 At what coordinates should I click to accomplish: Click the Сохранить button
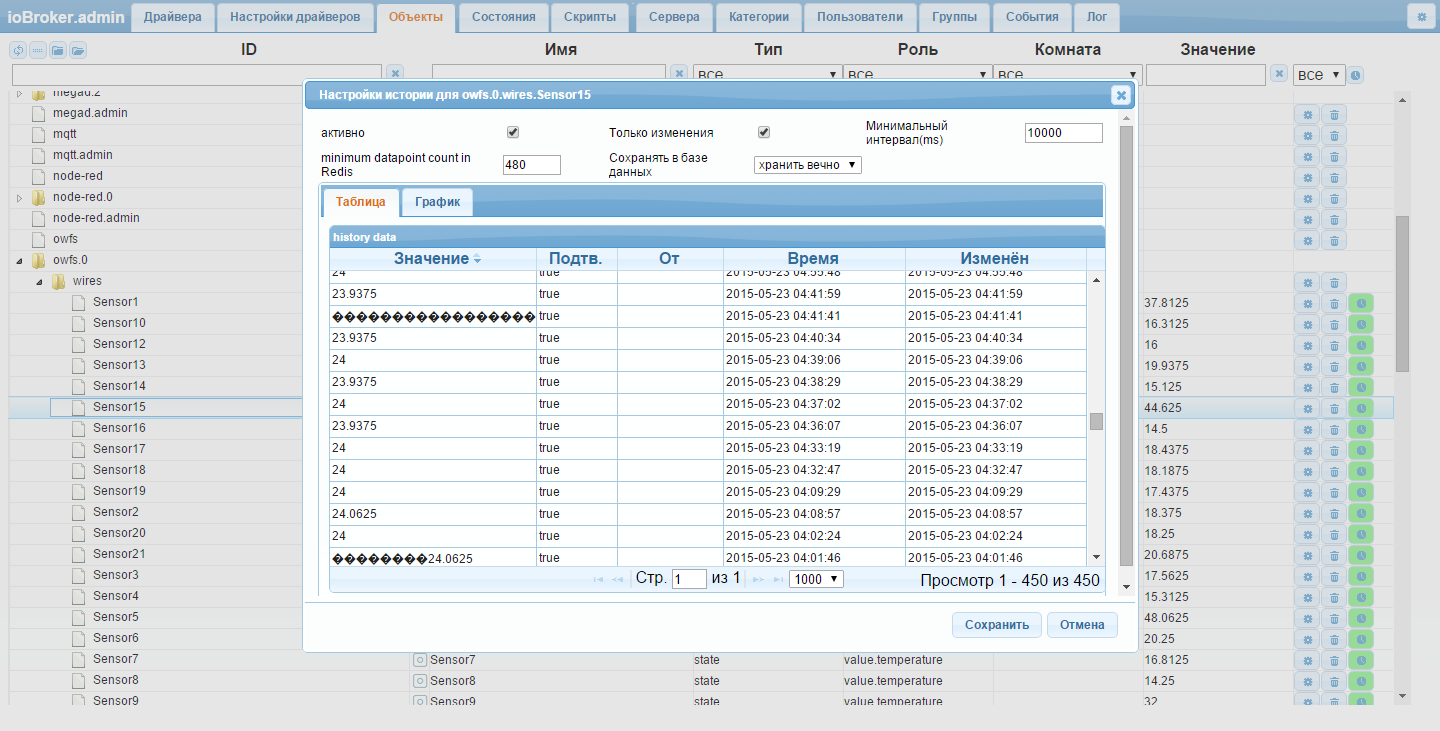tap(997, 625)
